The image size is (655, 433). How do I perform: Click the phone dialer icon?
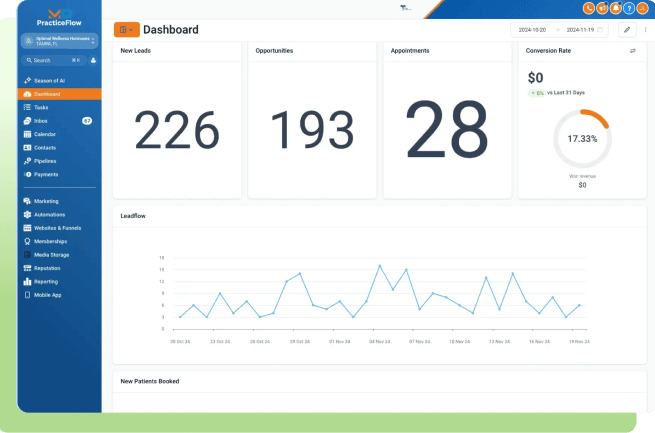[589, 8]
